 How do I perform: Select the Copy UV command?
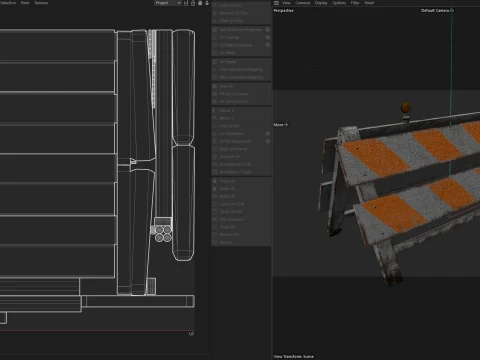coord(241,181)
